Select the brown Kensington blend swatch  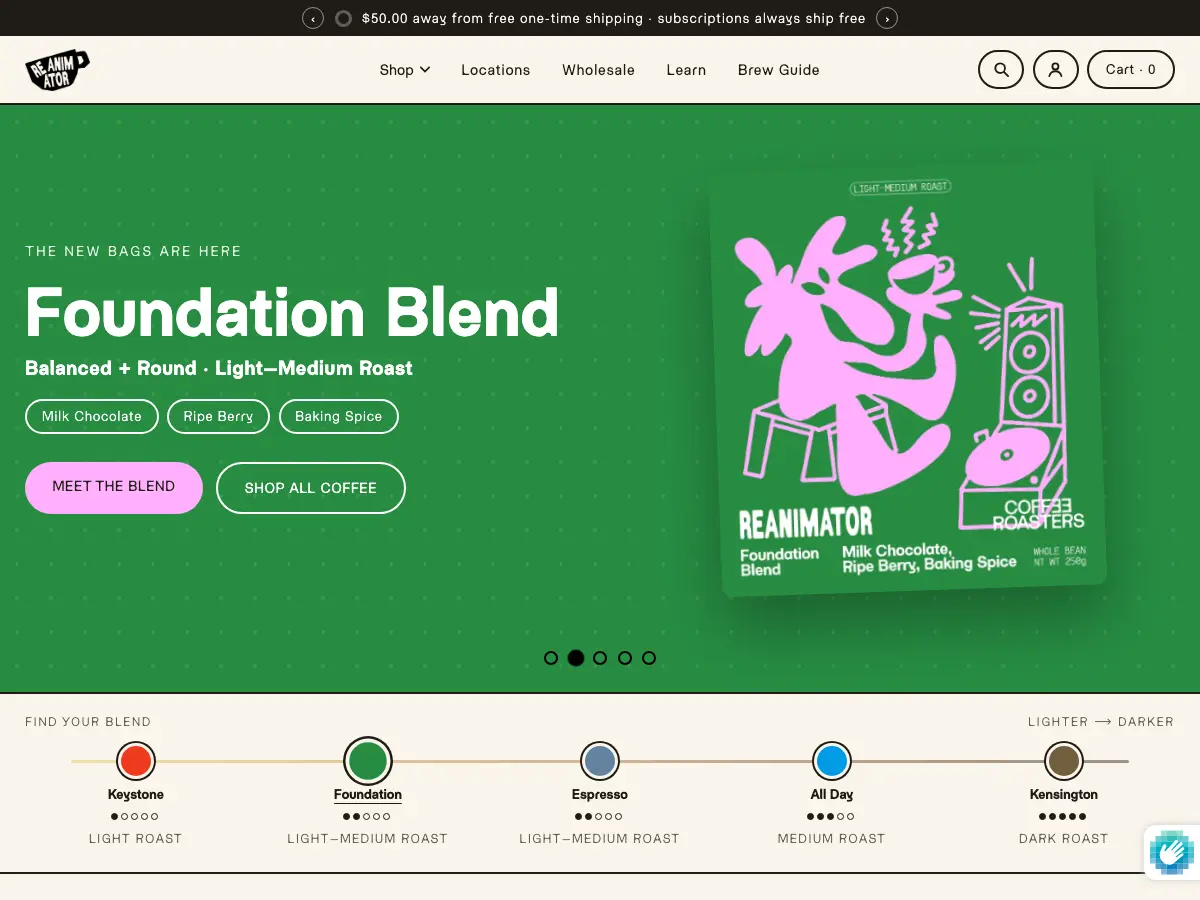click(x=1063, y=761)
